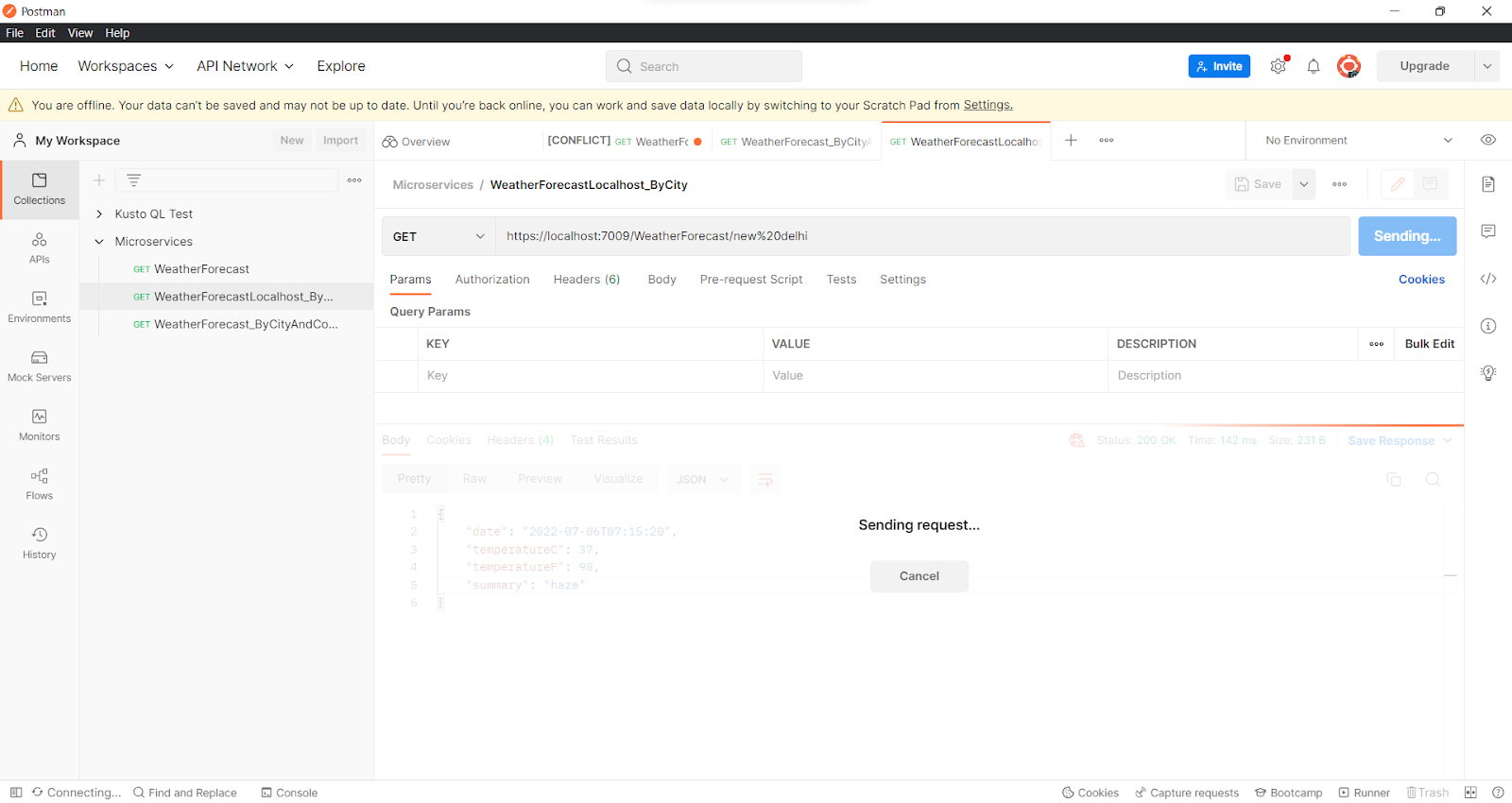
Task: Open the Workspaces dropdown
Action: 126,66
